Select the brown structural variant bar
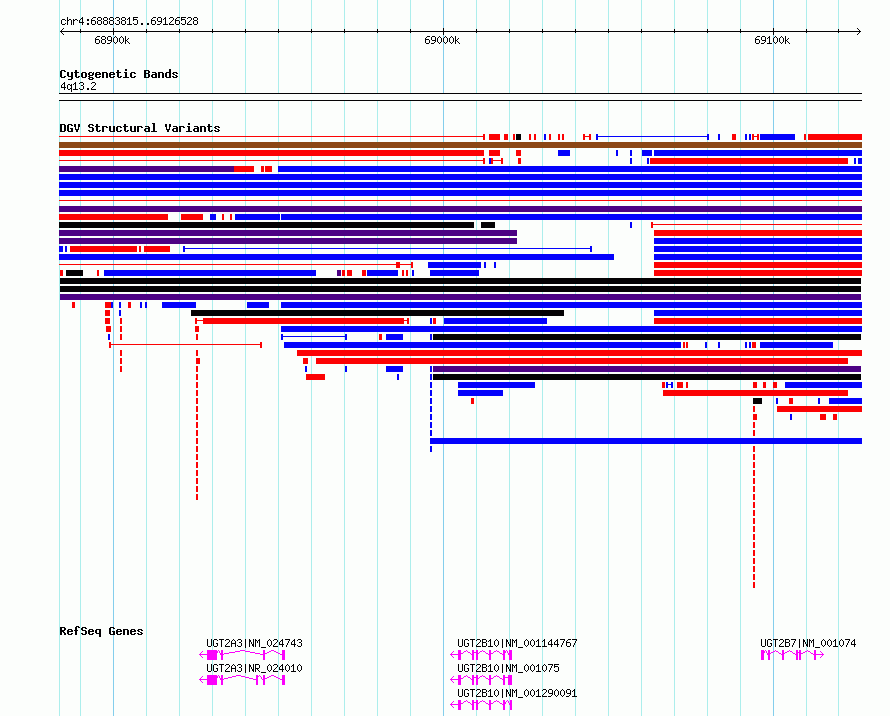The height and width of the screenshot is (716, 890). (x=460, y=145)
